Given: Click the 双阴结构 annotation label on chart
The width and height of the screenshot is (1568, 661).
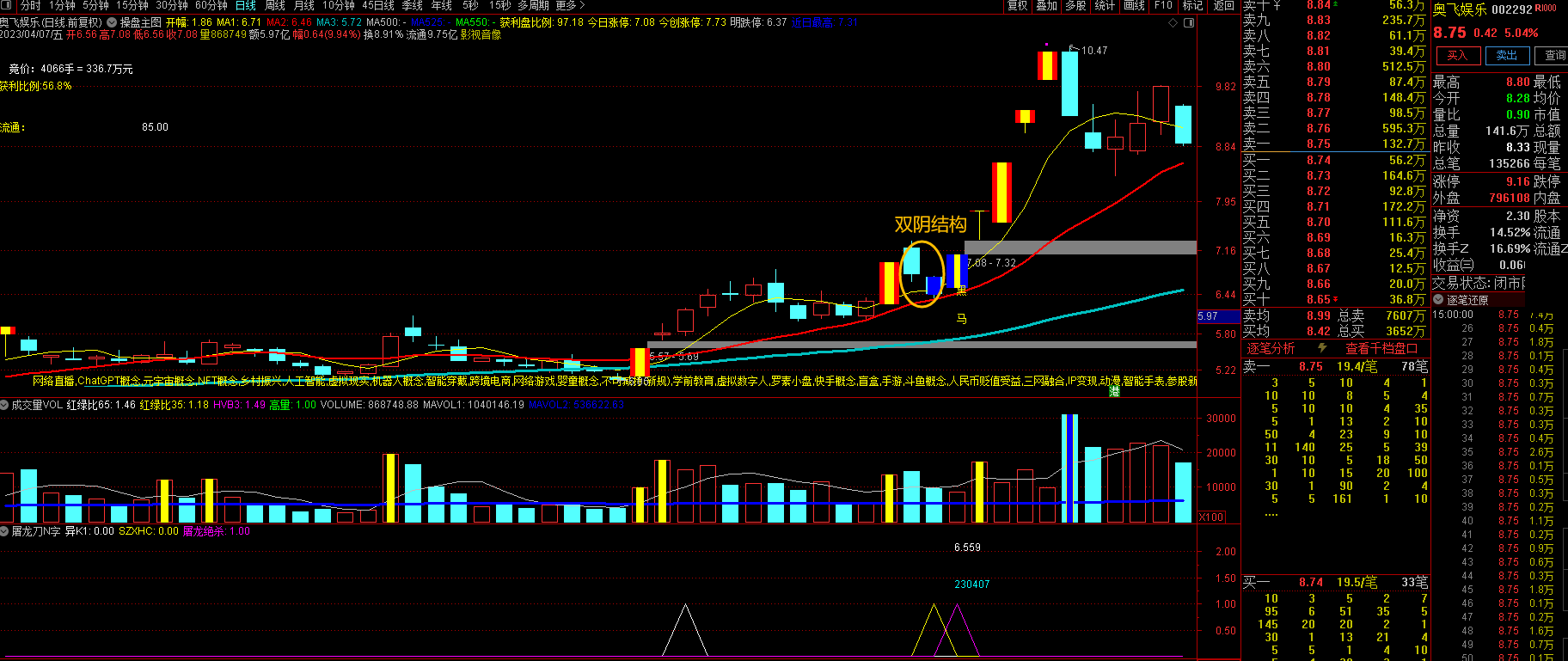Looking at the screenshot, I should (930, 225).
